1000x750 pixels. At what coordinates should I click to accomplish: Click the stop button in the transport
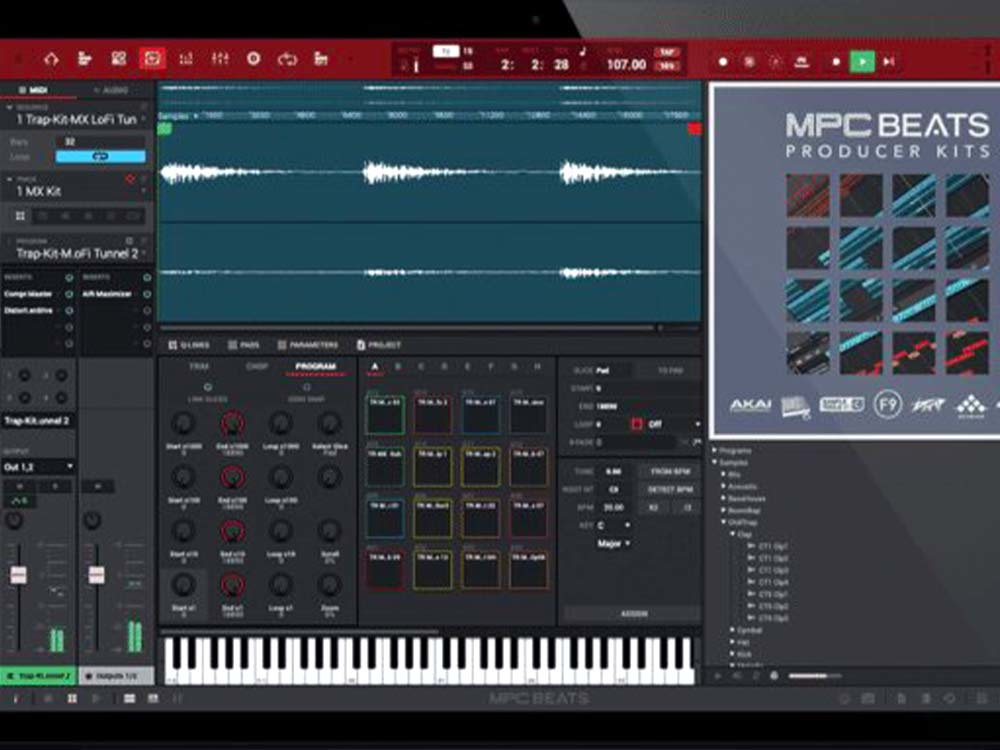point(836,62)
